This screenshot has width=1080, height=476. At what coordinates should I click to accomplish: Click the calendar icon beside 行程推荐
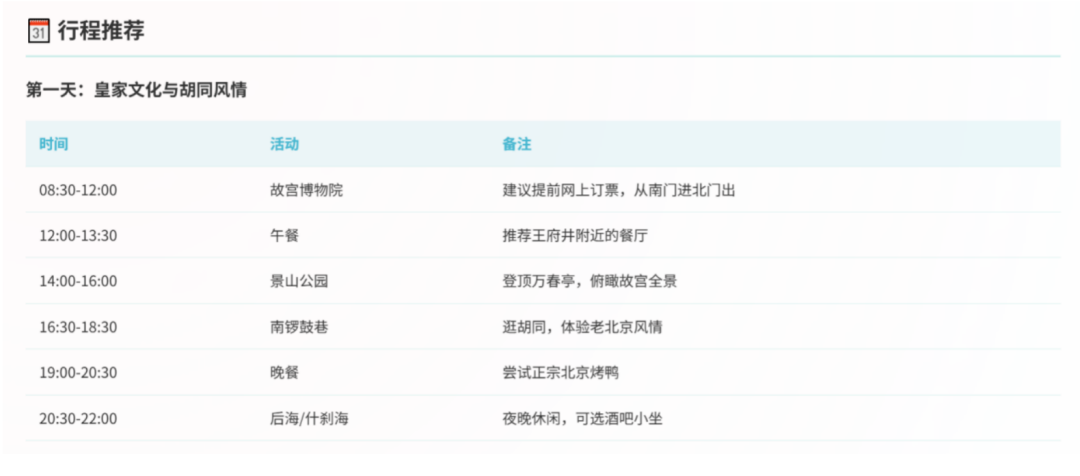[38, 32]
